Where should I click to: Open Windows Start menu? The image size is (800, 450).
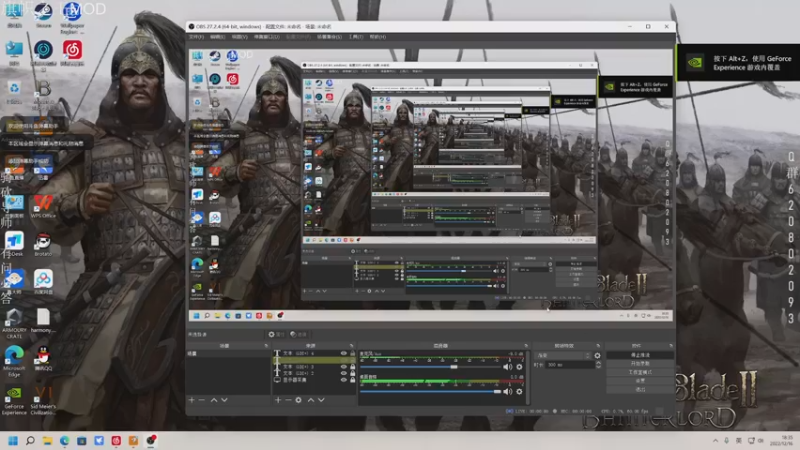click(13, 440)
